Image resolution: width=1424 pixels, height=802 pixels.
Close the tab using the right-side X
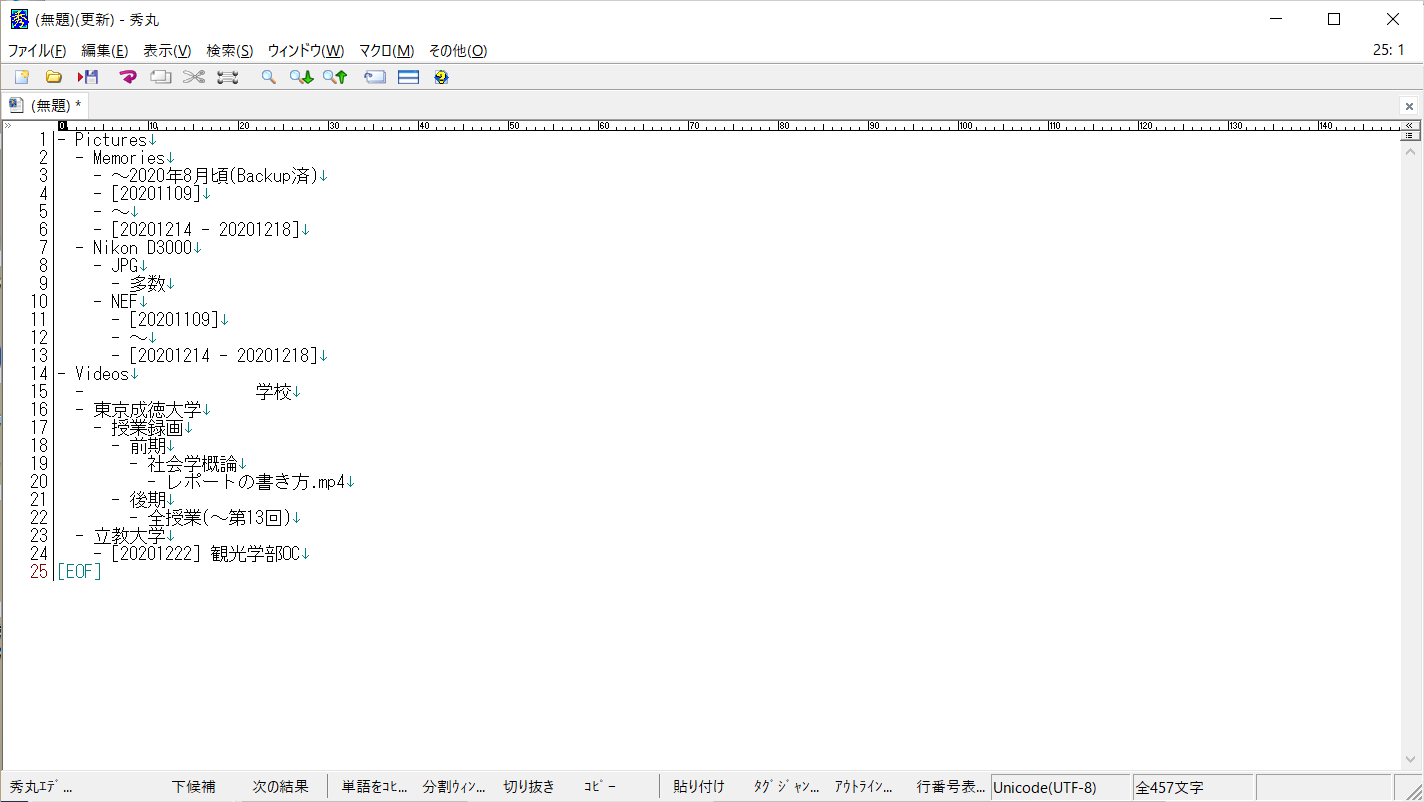click(x=1409, y=106)
